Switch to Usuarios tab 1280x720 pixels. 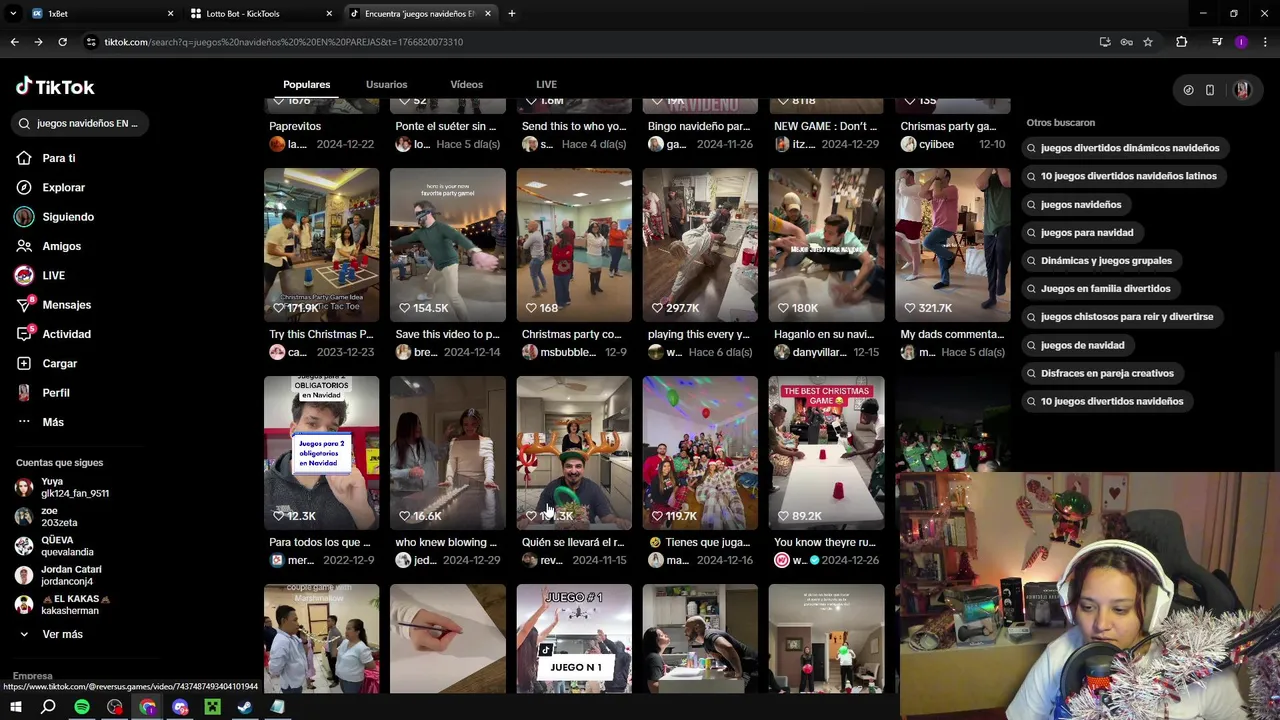(386, 85)
